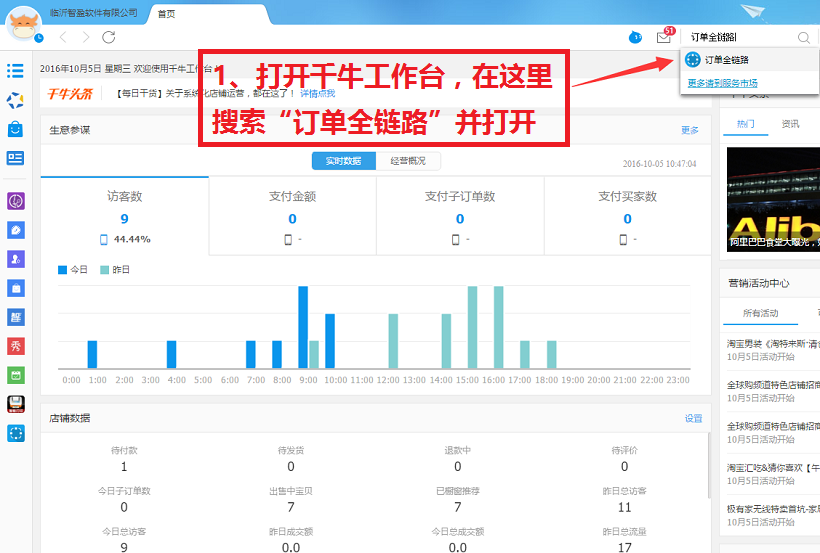Click the tall blue 9:00 bar
This screenshot has width=820, height=553.
303,327
